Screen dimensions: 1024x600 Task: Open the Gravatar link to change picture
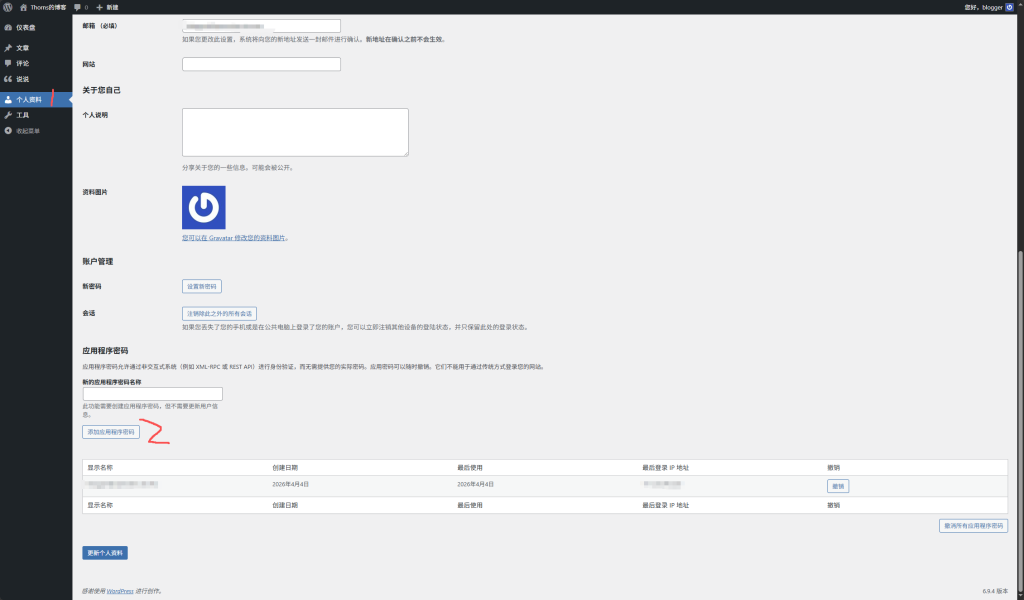click(x=234, y=238)
